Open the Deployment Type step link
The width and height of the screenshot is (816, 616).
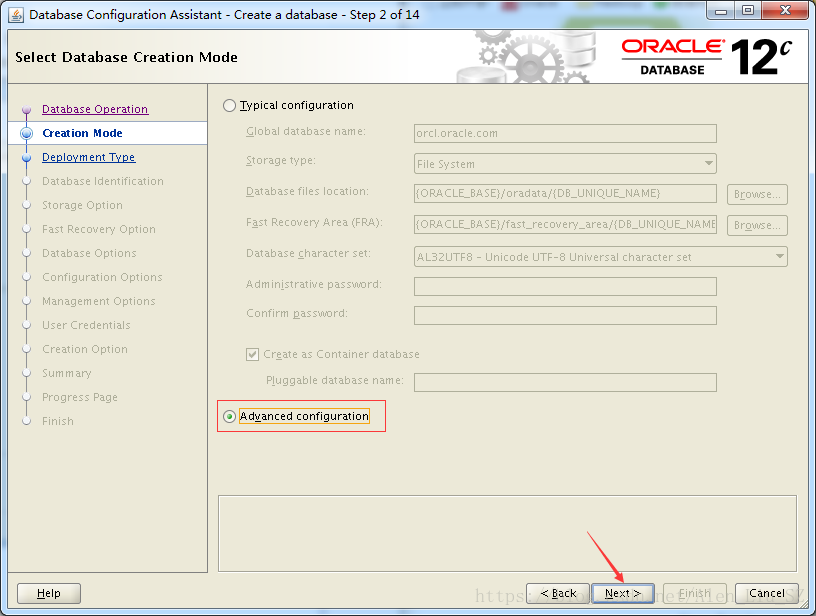tap(88, 157)
